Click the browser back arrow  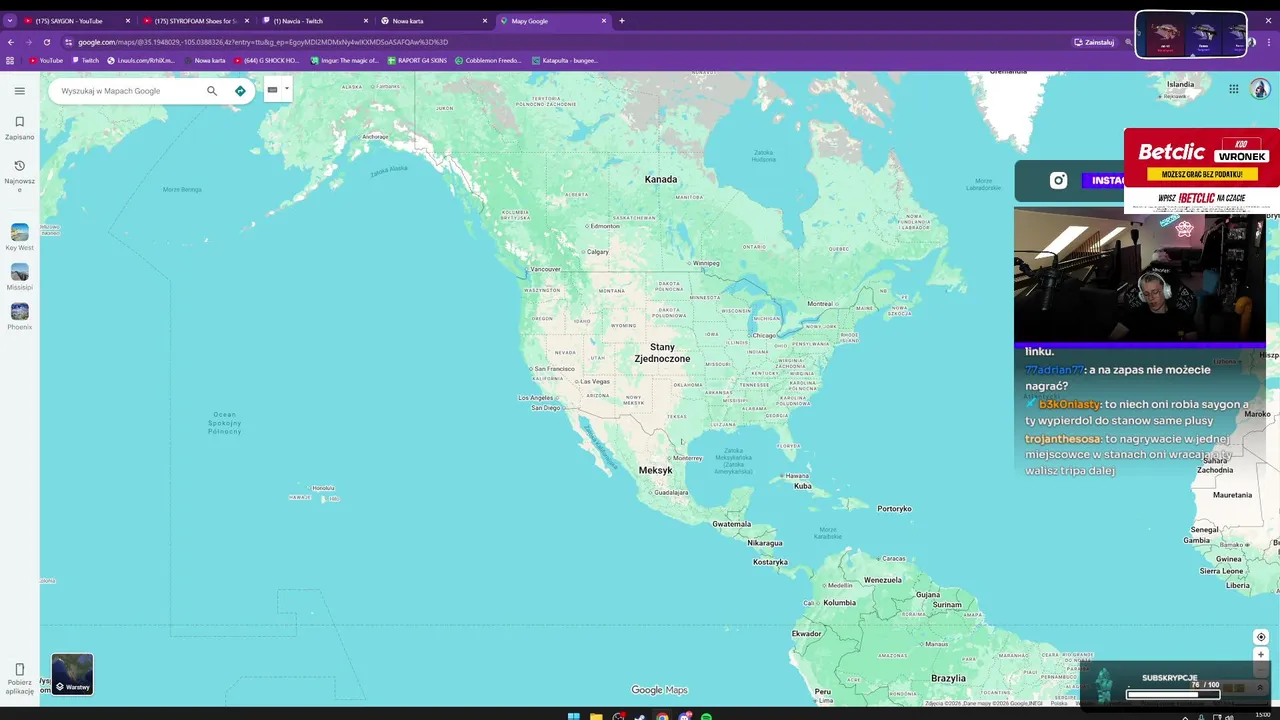[x=11, y=42]
